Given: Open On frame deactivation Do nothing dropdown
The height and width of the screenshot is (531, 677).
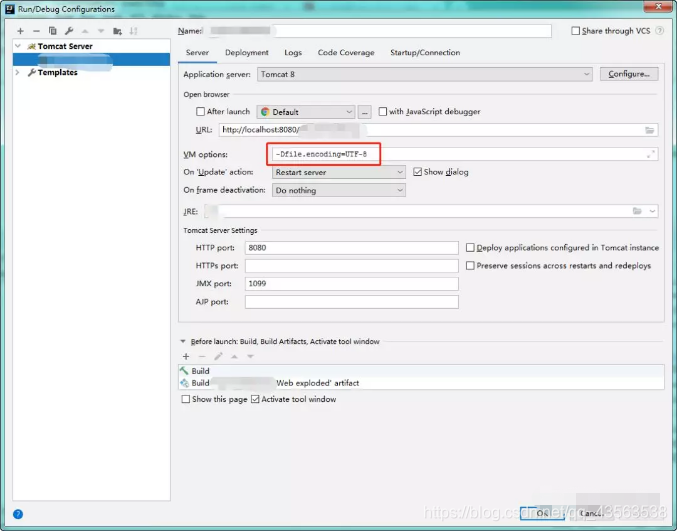Looking at the screenshot, I should (x=338, y=190).
